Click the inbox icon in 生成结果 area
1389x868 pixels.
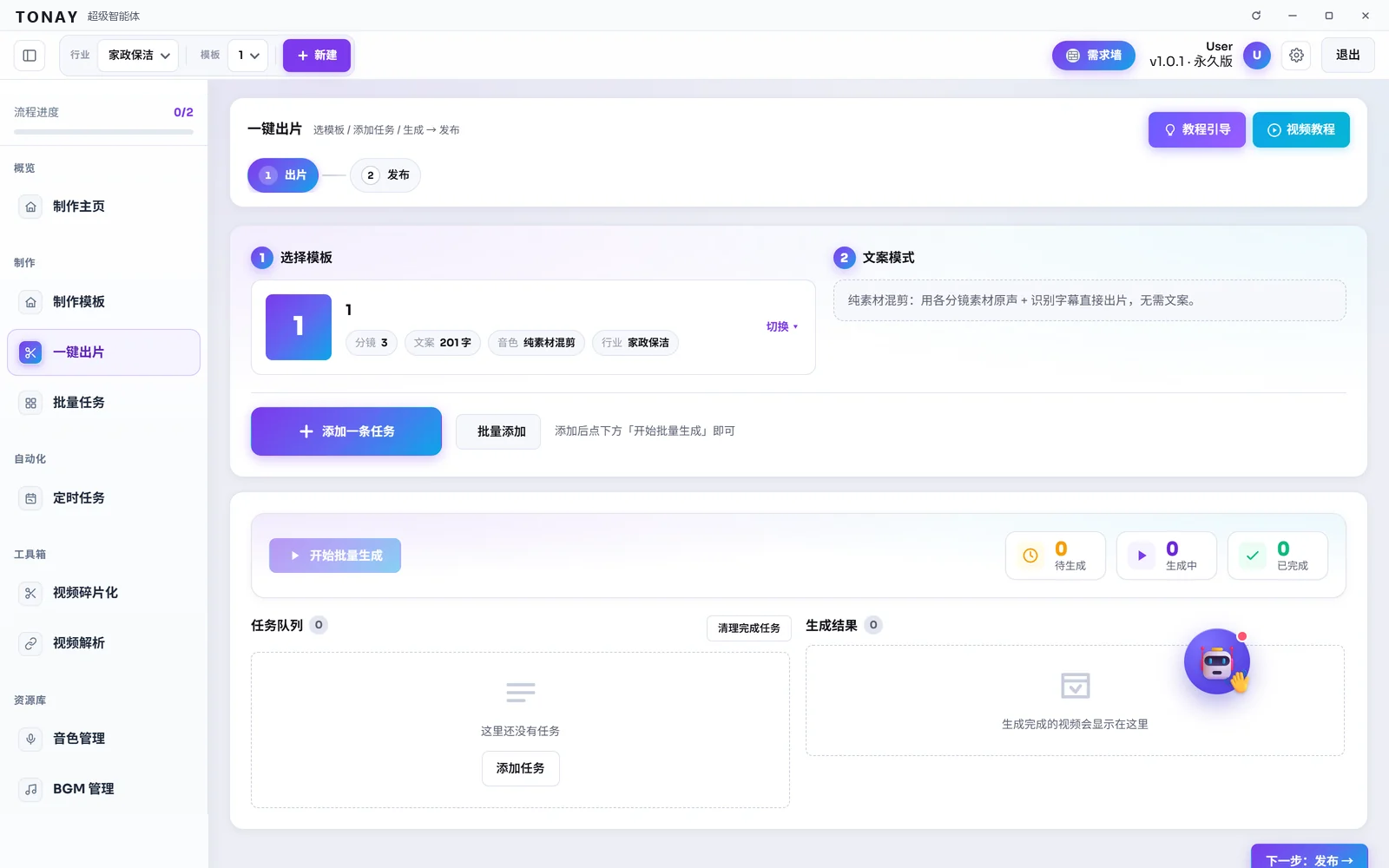[x=1076, y=686]
